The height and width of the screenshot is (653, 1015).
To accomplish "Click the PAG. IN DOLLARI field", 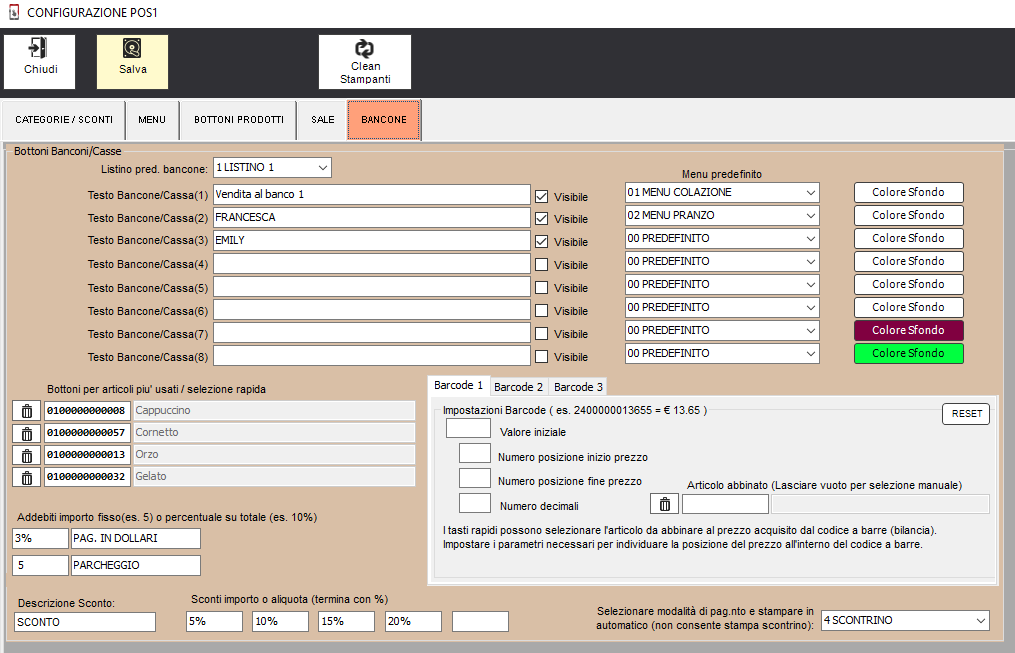I will pos(135,538).
